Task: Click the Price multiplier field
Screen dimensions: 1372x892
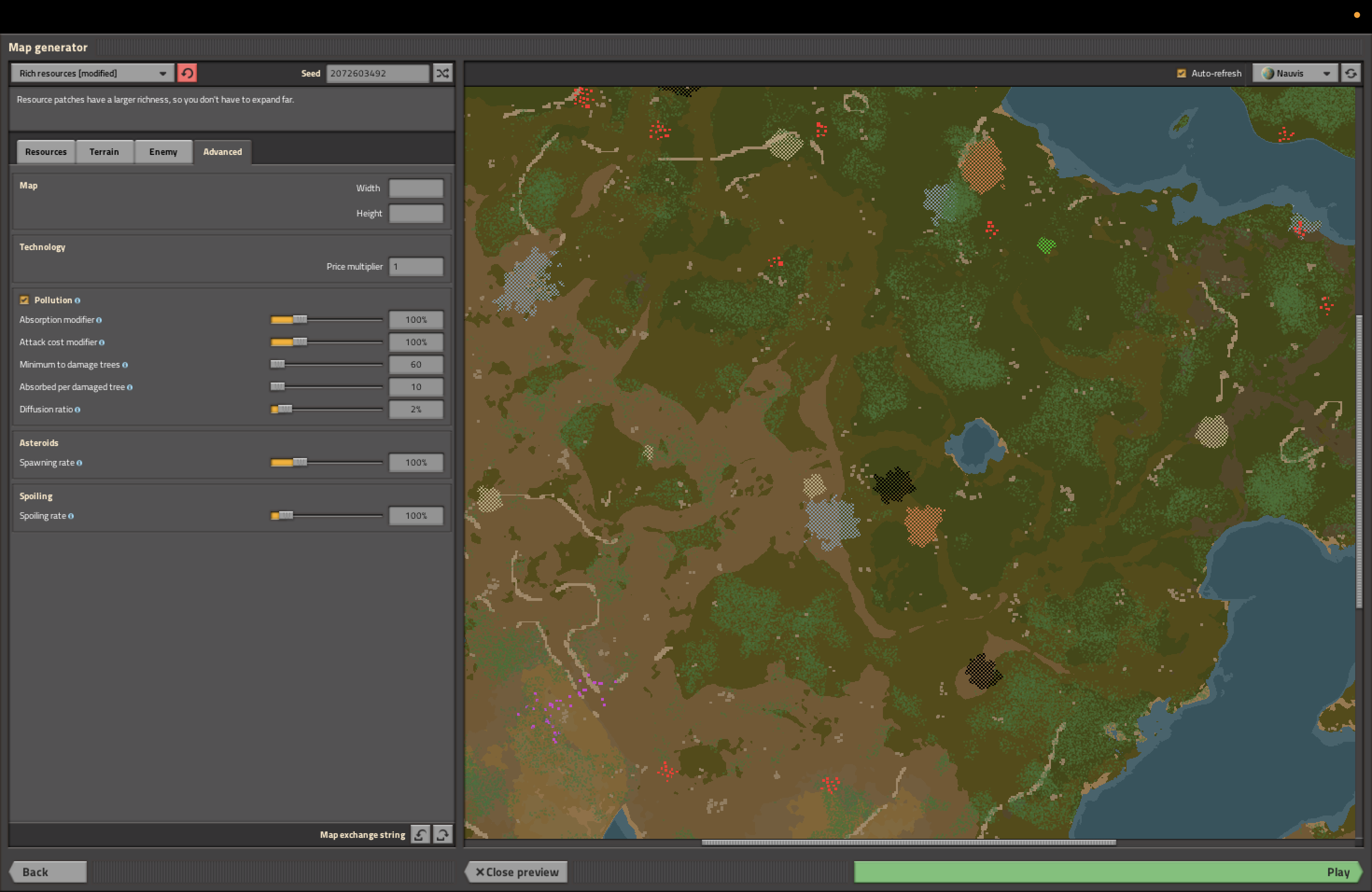Action: click(416, 266)
